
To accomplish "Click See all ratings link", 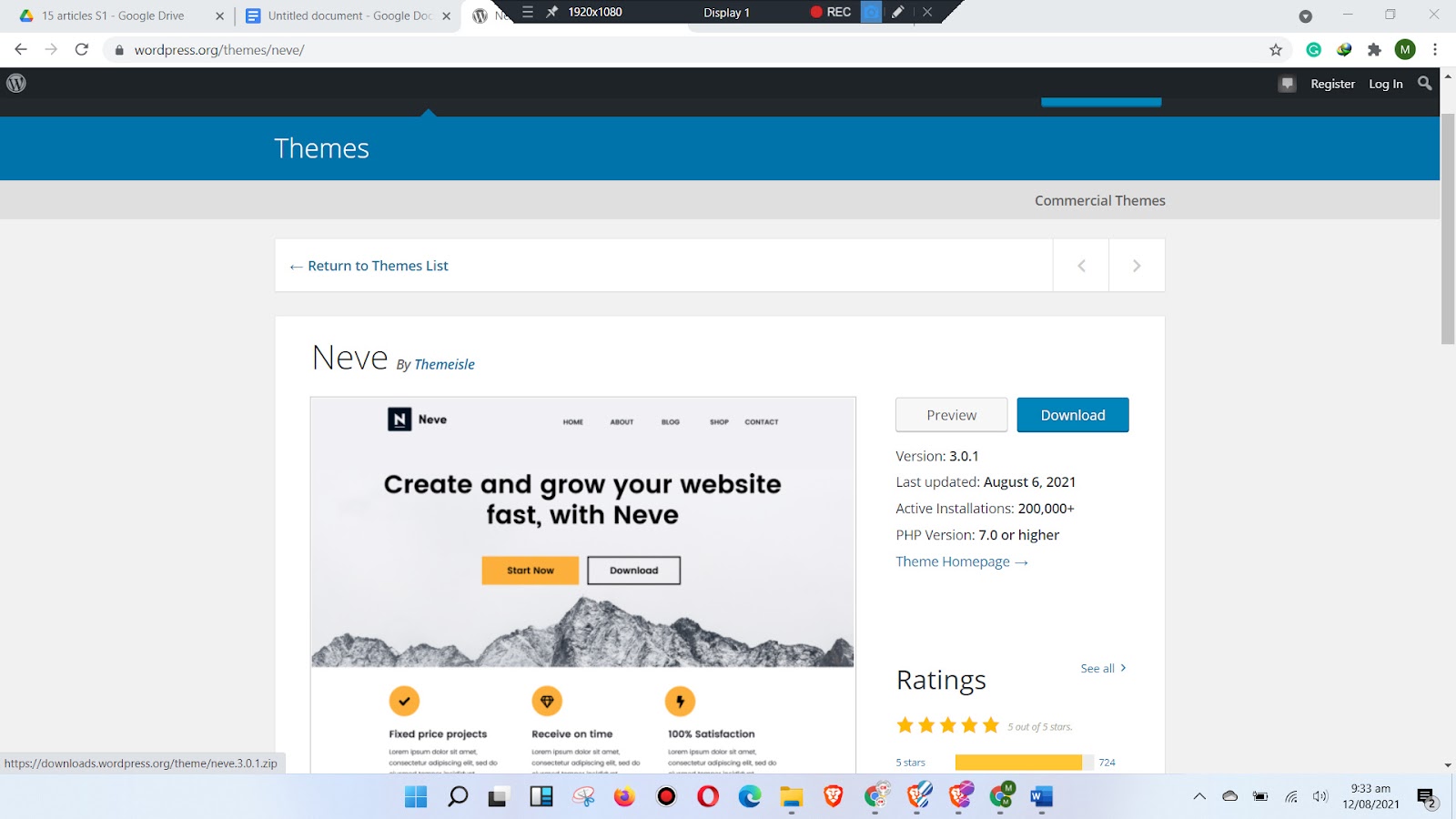I will pos(1103,668).
